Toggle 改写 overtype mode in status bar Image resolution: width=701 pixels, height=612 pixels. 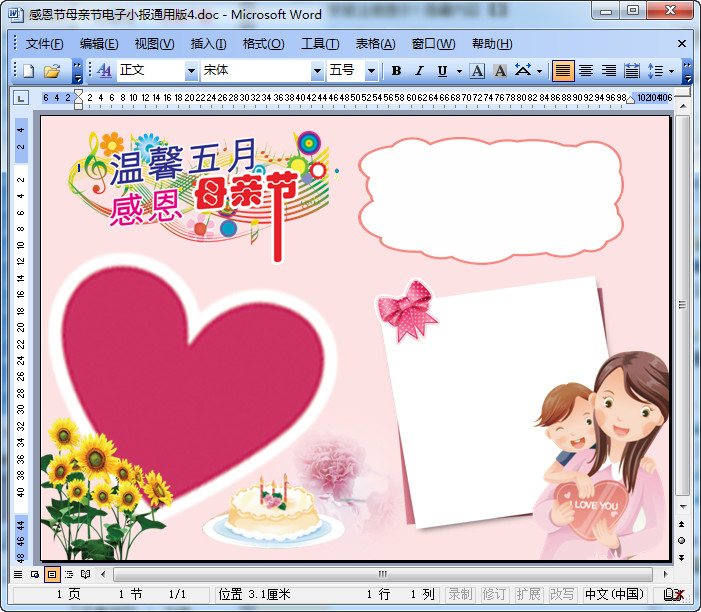point(562,595)
